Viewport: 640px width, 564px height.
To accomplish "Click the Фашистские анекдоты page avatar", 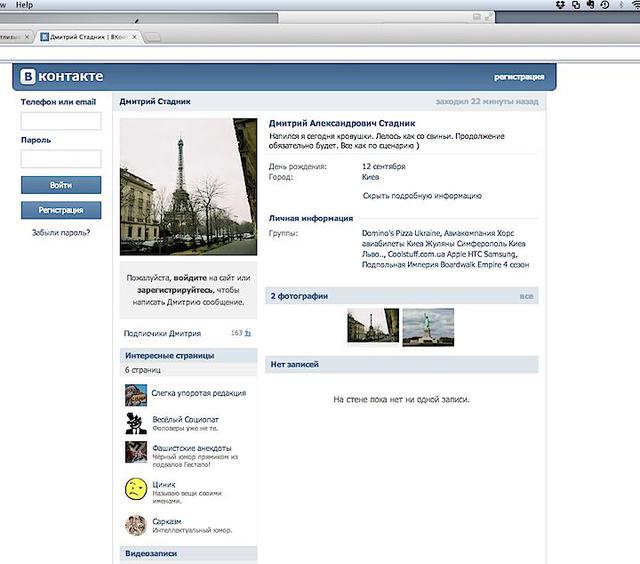I will click(x=136, y=452).
